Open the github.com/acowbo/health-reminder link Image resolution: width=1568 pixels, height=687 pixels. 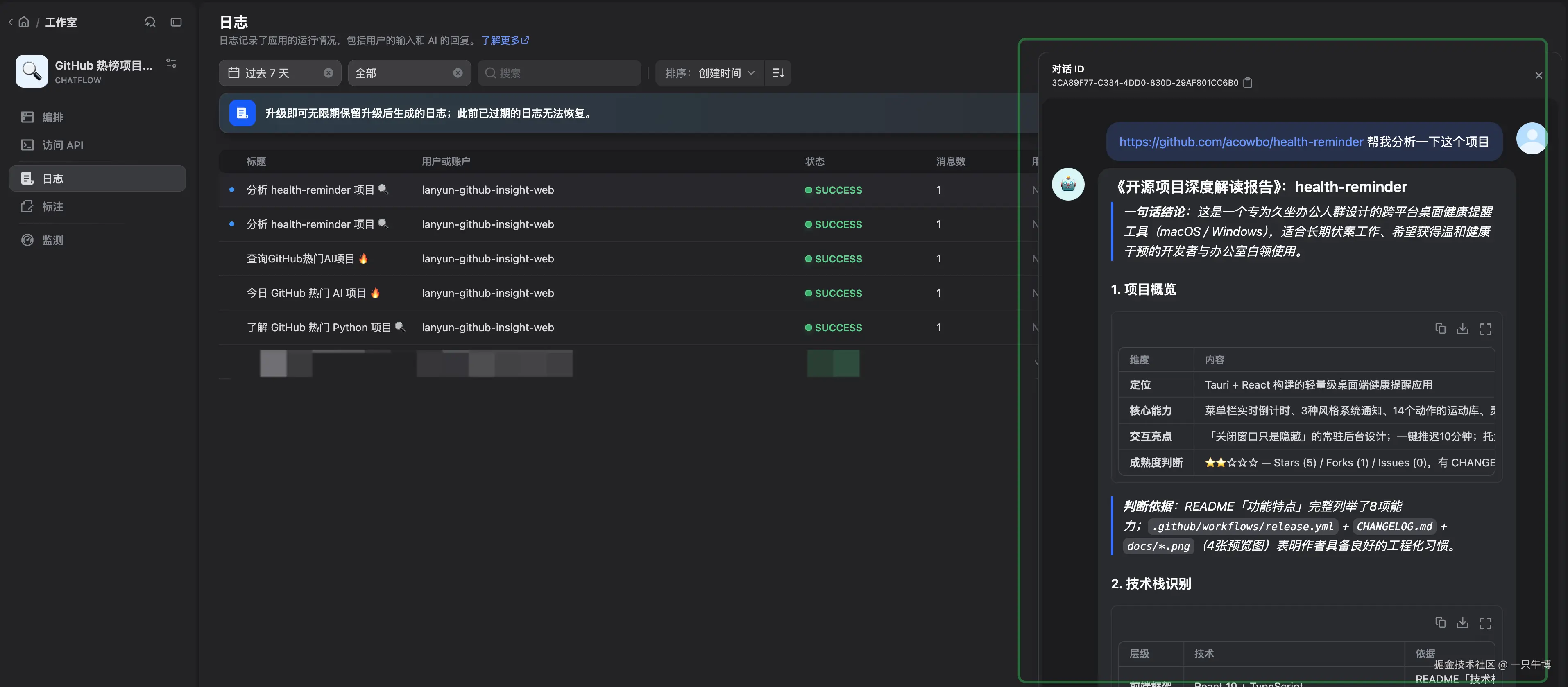click(x=1241, y=142)
